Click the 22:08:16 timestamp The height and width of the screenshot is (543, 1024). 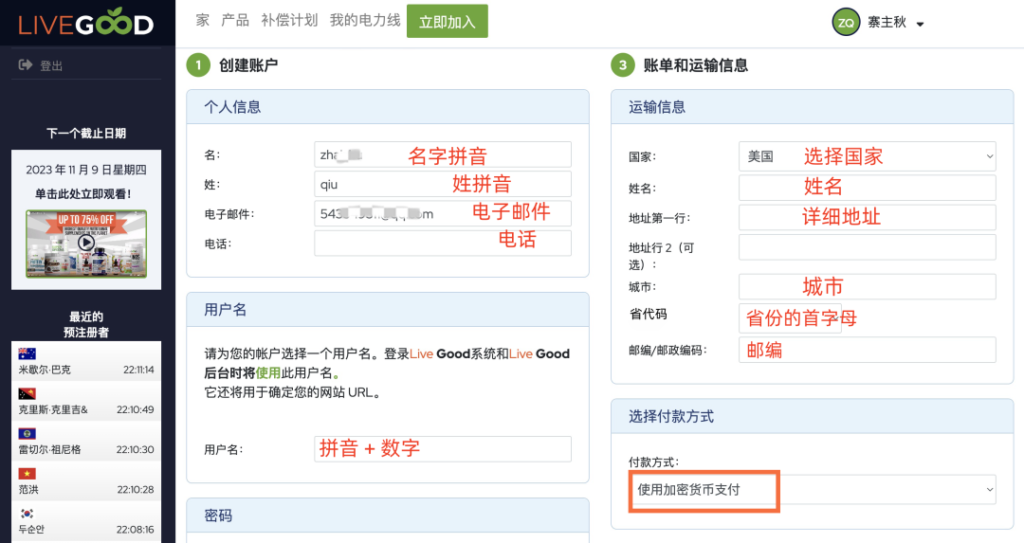click(135, 529)
